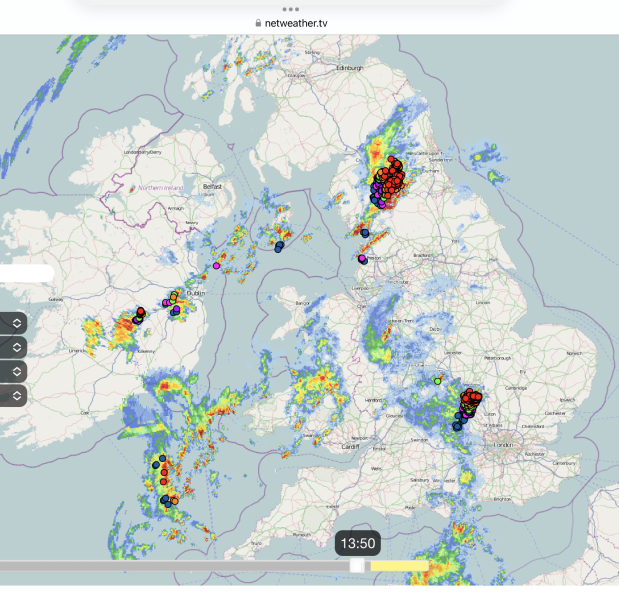
Task: Click the Armagh label on the map
Action: click(176, 208)
